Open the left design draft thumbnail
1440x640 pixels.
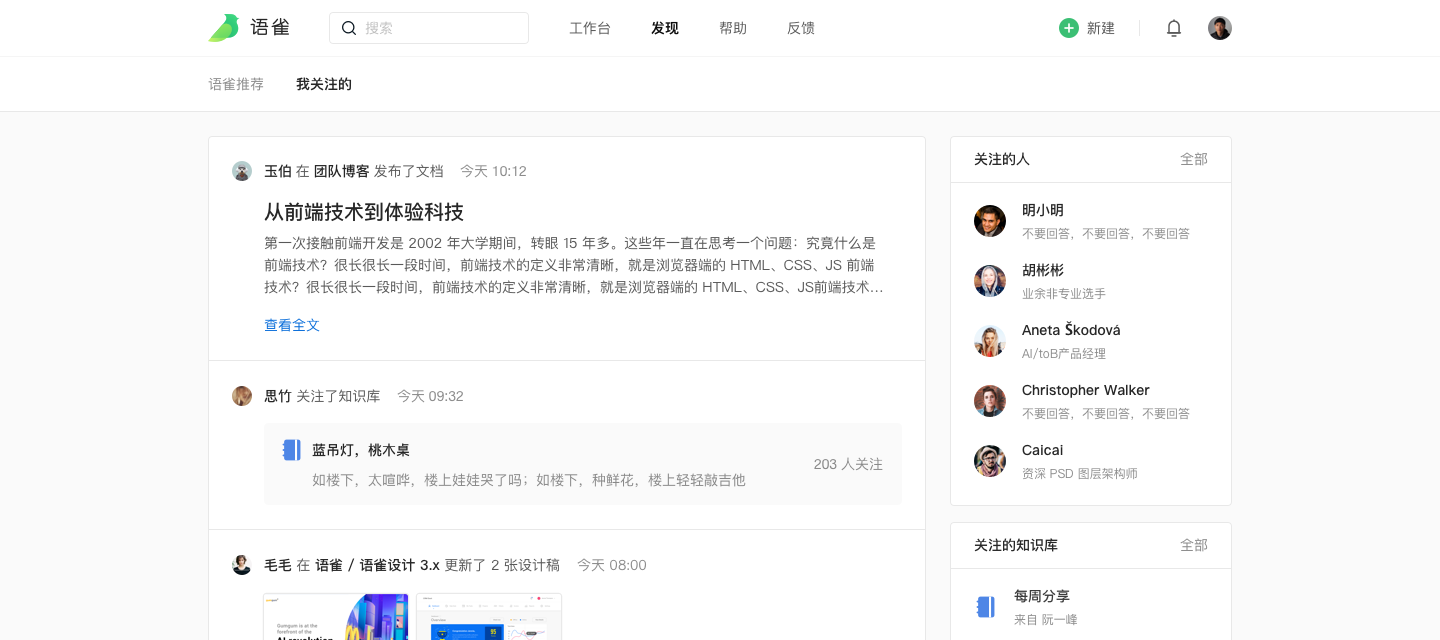[x=336, y=616]
